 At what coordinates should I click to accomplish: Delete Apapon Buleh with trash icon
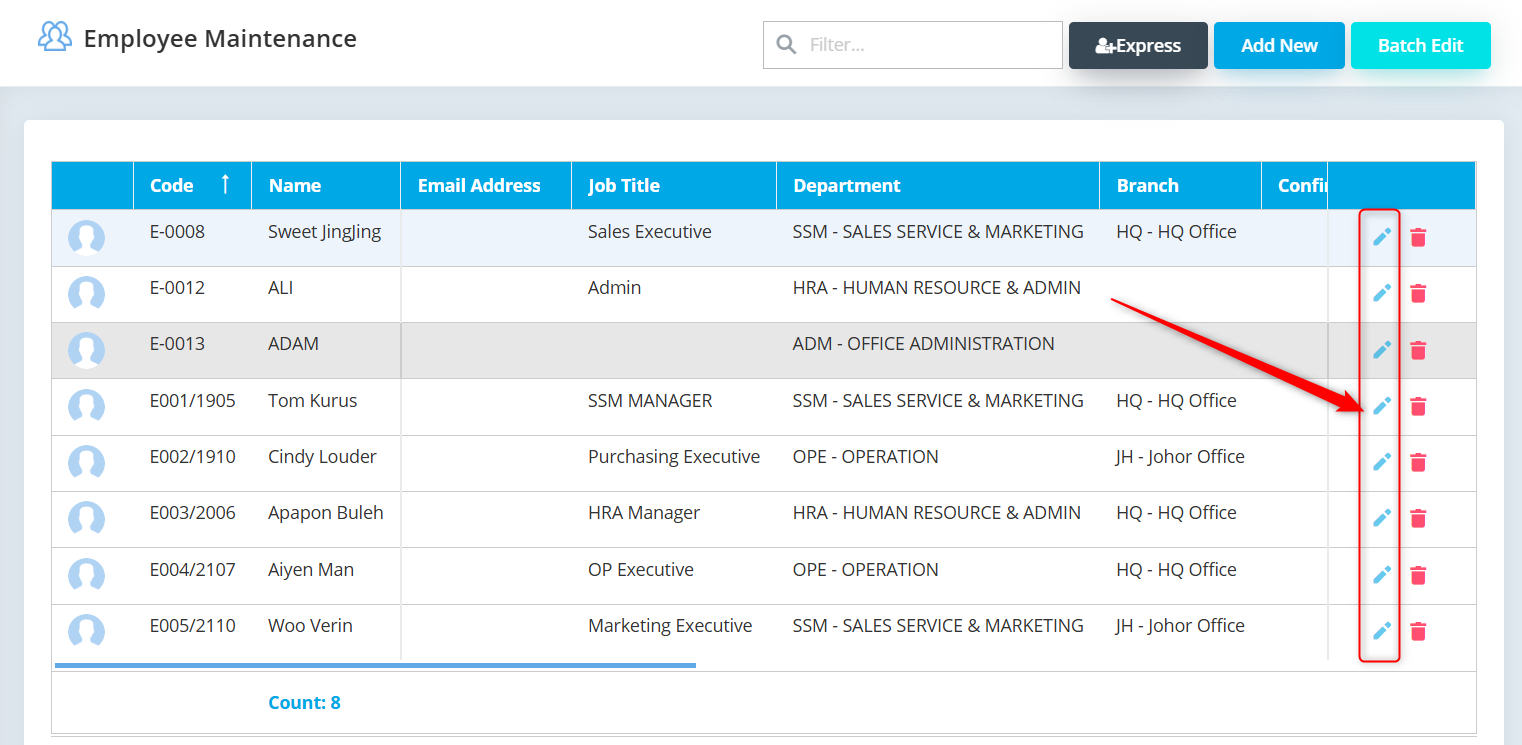pos(1418,518)
